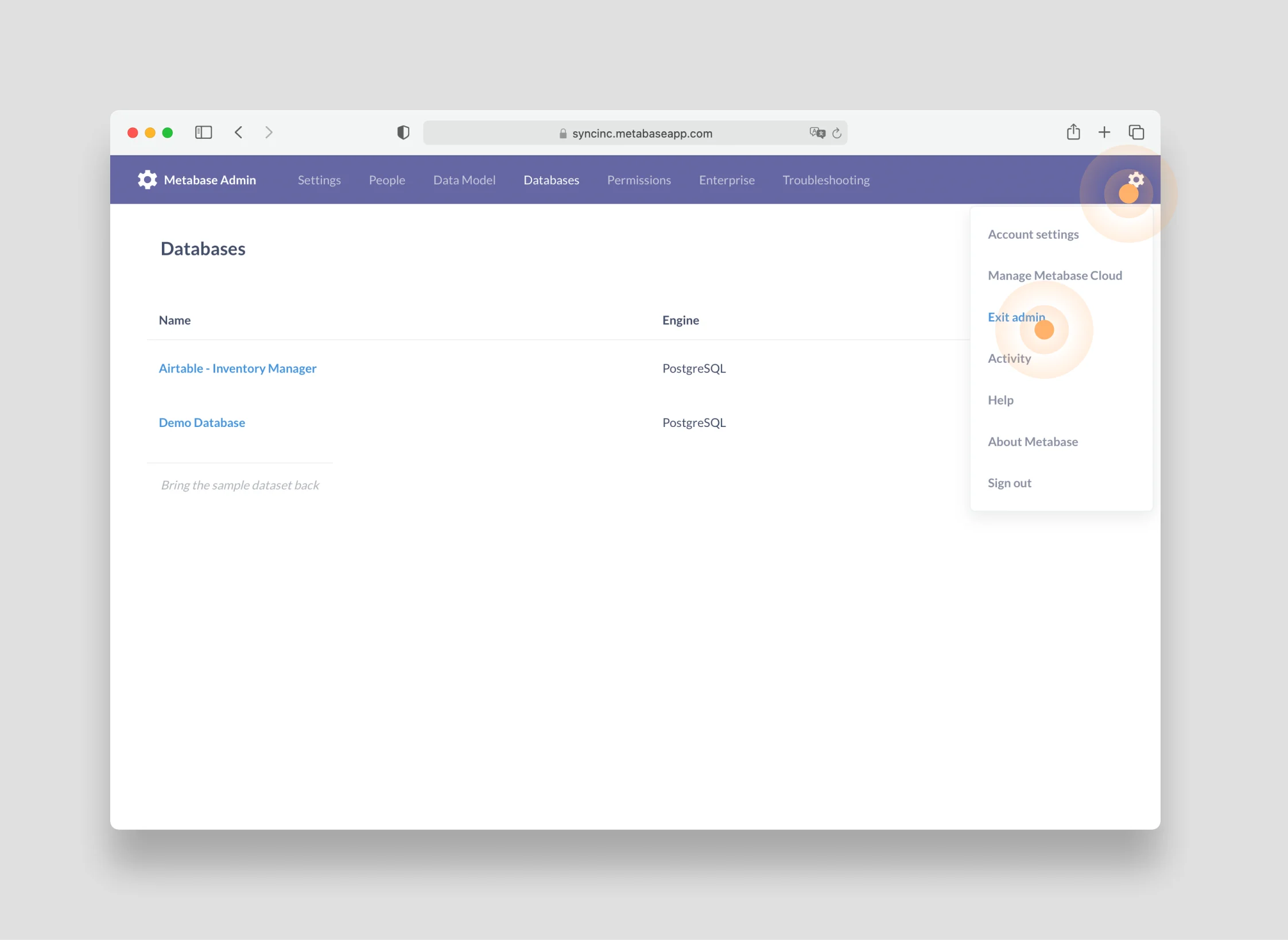Click Sign out

tap(1009, 483)
